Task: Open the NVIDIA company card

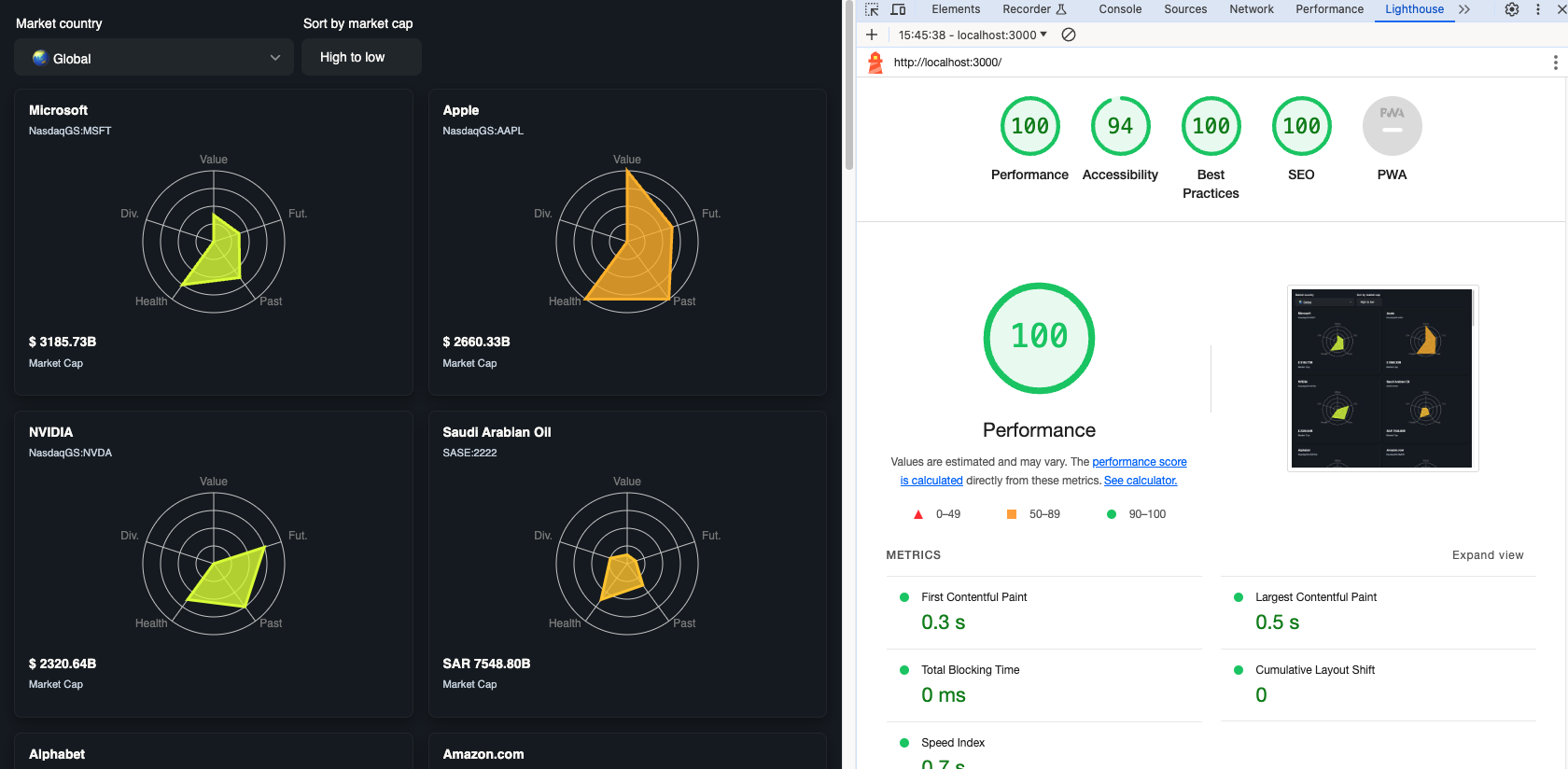Action: coord(213,564)
